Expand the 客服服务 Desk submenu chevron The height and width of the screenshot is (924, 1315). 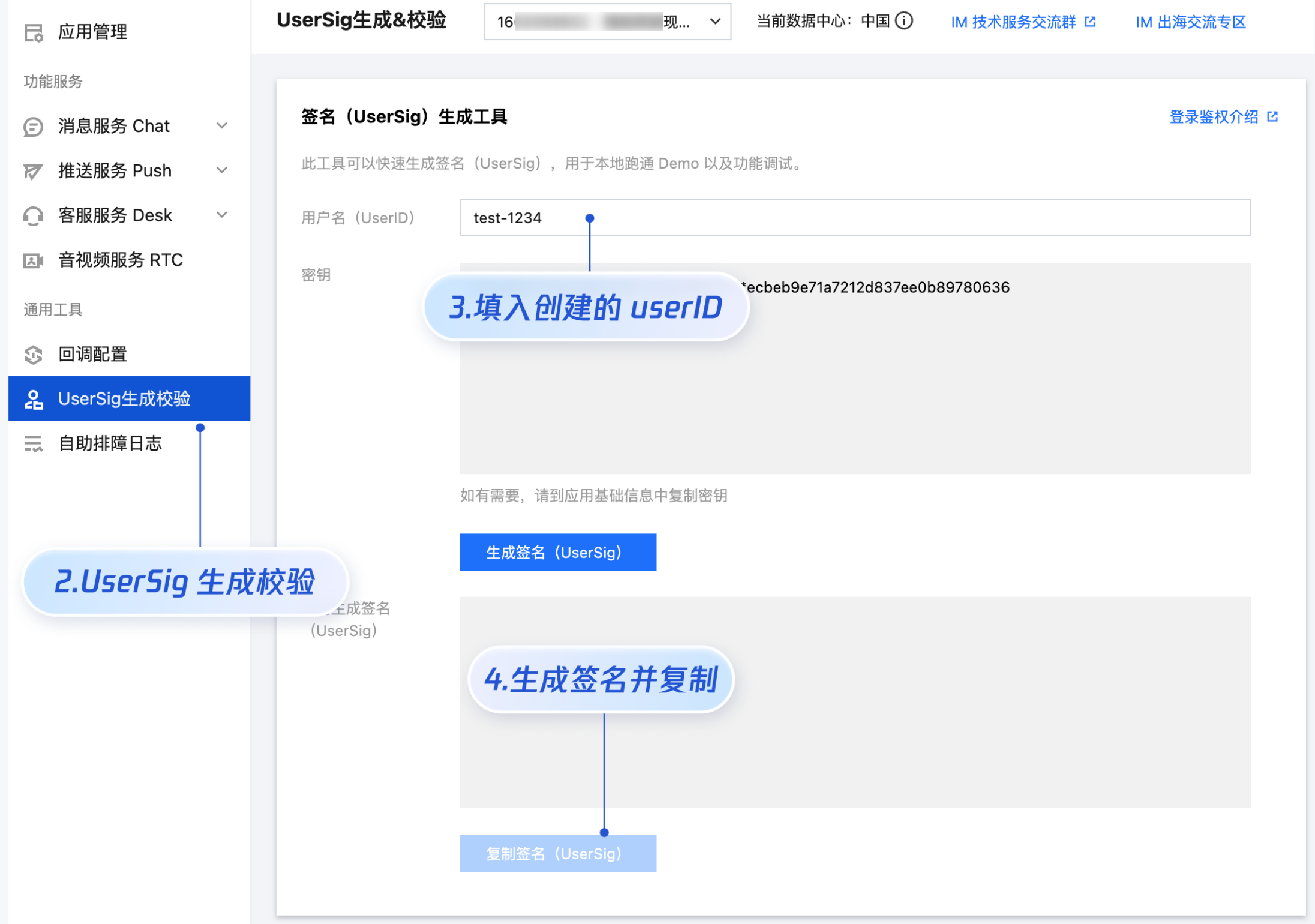point(222,215)
